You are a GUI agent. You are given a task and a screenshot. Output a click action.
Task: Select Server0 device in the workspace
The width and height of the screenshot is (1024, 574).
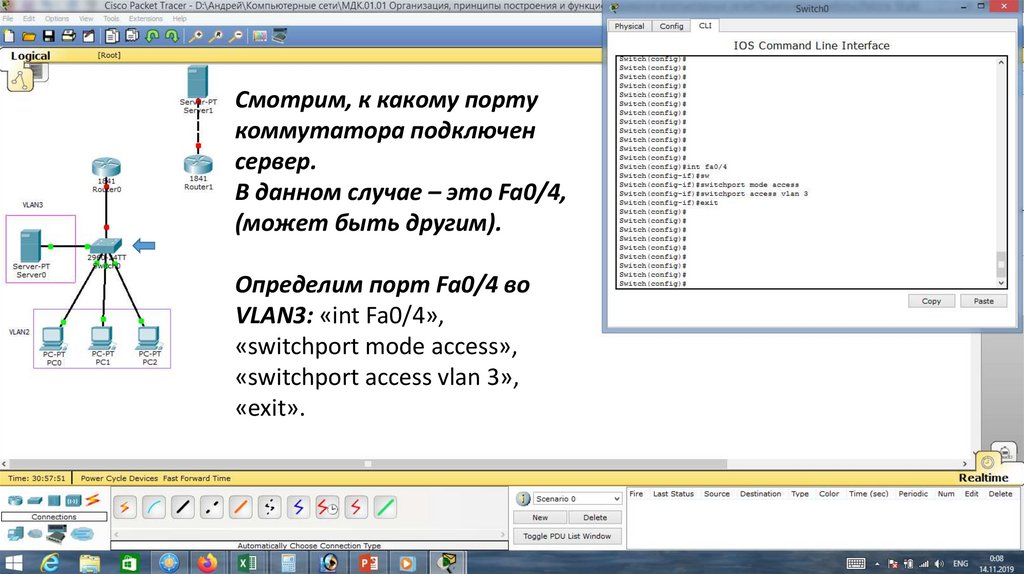pyautogui.click(x=30, y=246)
